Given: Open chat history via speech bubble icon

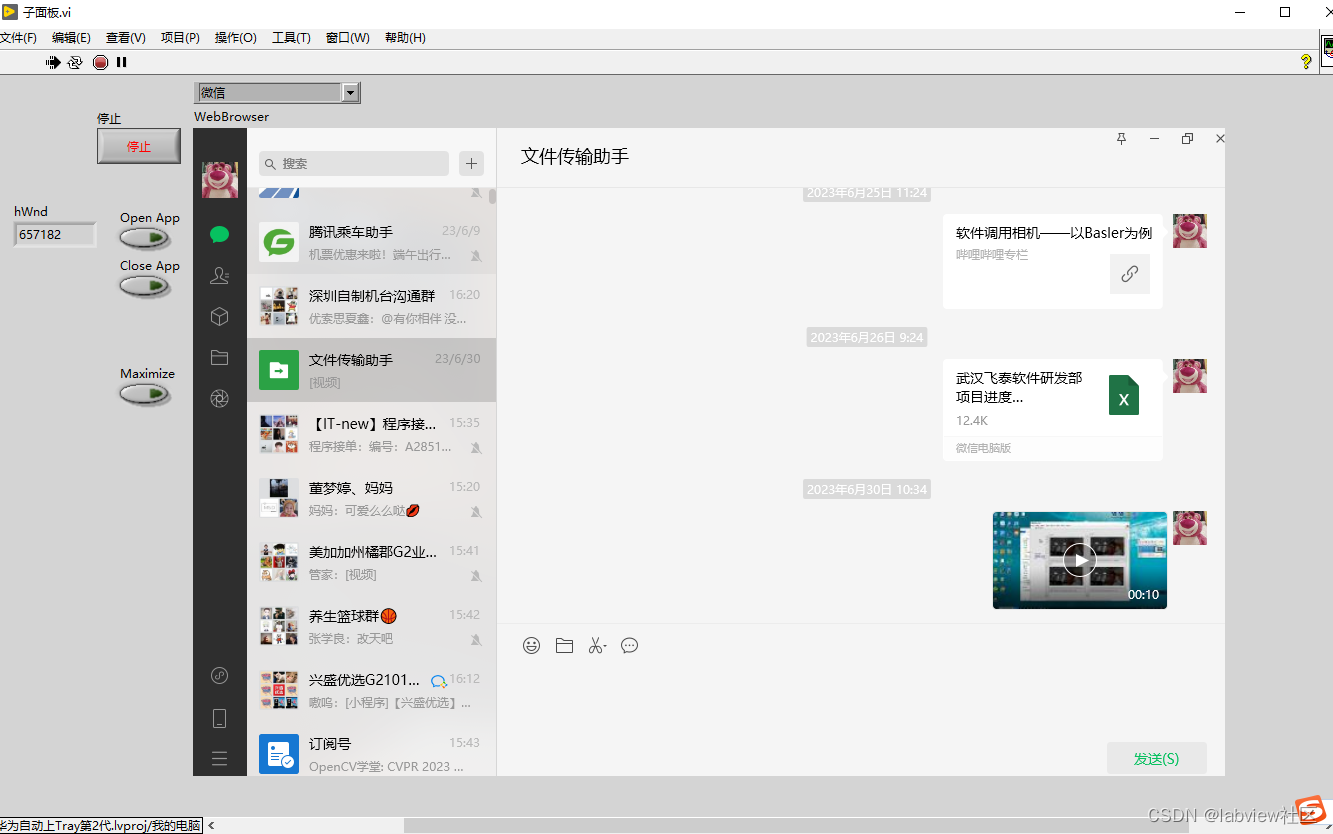Looking at the screenshot, I should pyautogui.click(x=629, y=645).
